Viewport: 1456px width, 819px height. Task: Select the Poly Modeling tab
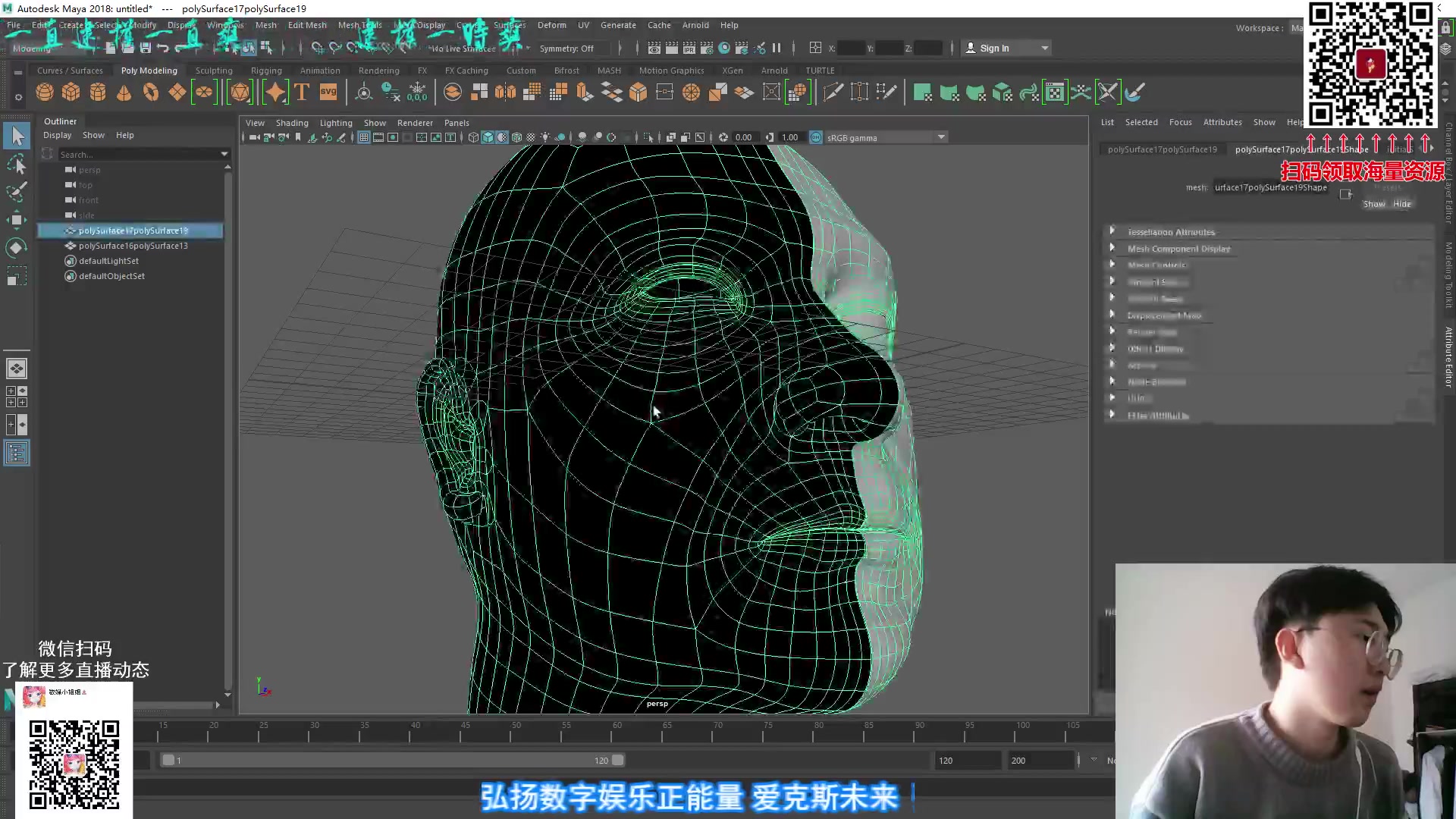point(148,70)
